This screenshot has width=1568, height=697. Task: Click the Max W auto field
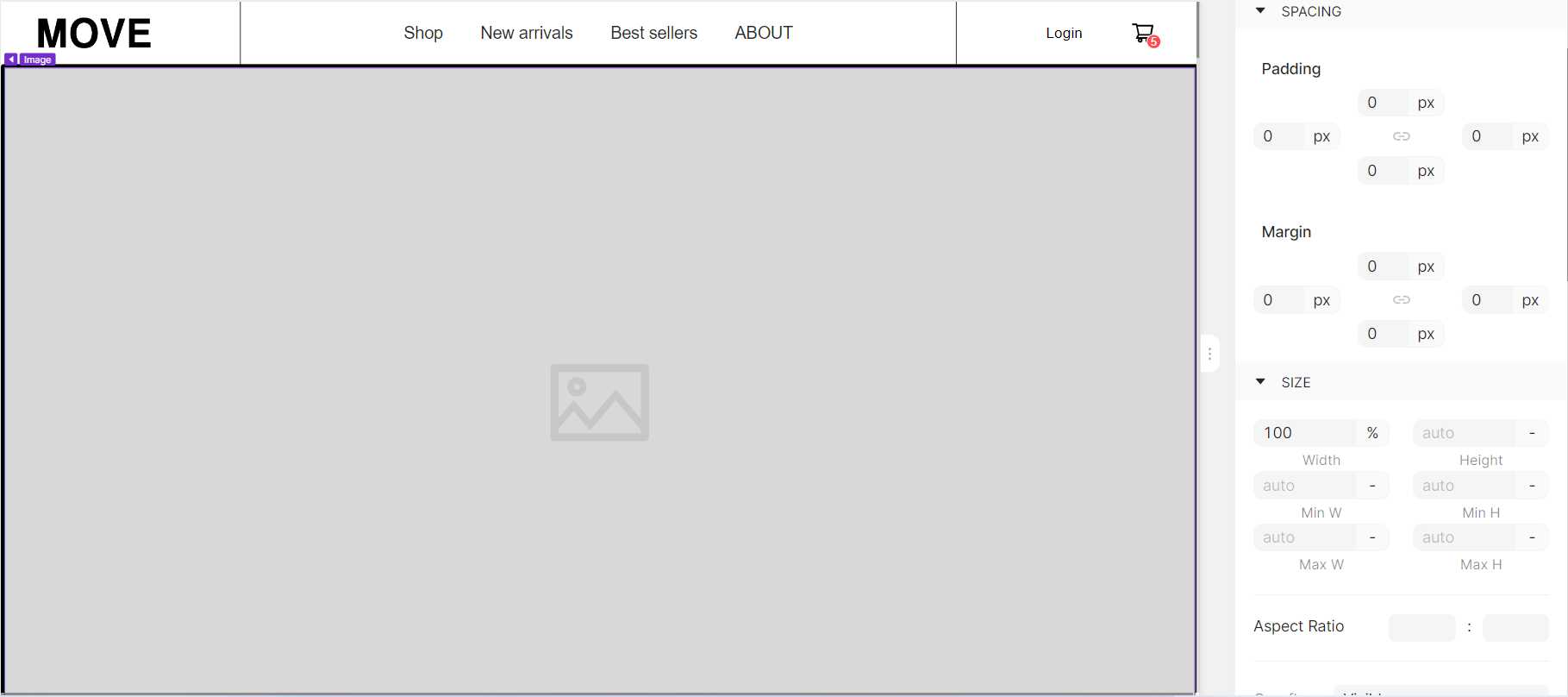pyautogui.click(x=1305, y=537)
